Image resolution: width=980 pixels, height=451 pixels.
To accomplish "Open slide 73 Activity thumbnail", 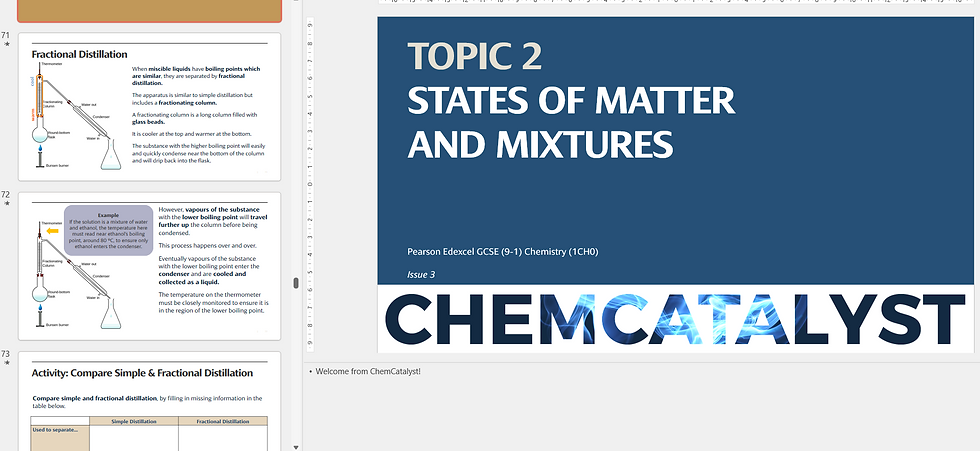I will (149, 401).
